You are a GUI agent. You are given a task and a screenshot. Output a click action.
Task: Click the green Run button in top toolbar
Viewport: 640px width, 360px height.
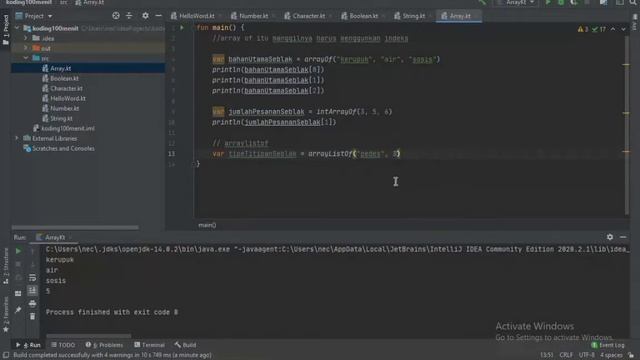click(x=548, y=2)
